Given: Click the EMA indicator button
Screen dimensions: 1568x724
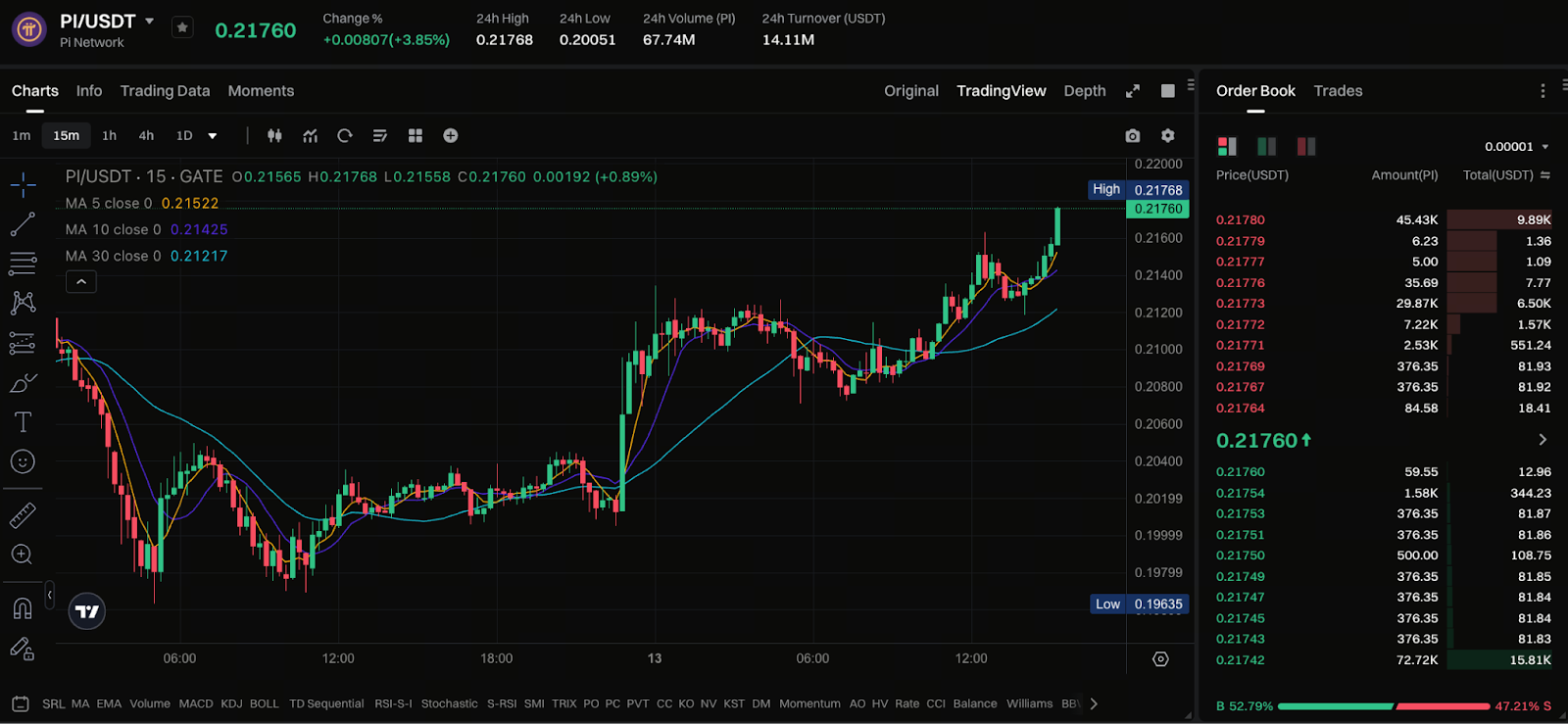Looking at the screenshot, I should click(109, 703).
